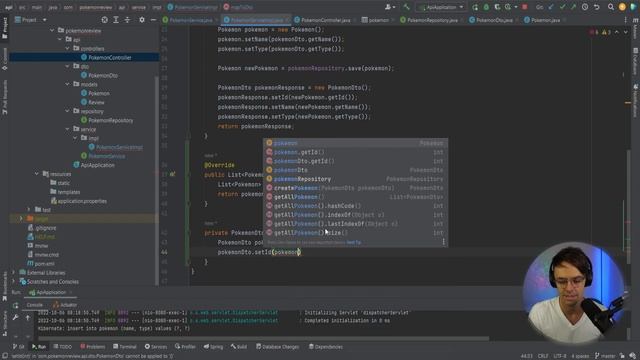Click the master git branch in status bar
Image resolution: width=640 pixels, height=360 pixels.
pyautogui.click(x=605, y=356)
